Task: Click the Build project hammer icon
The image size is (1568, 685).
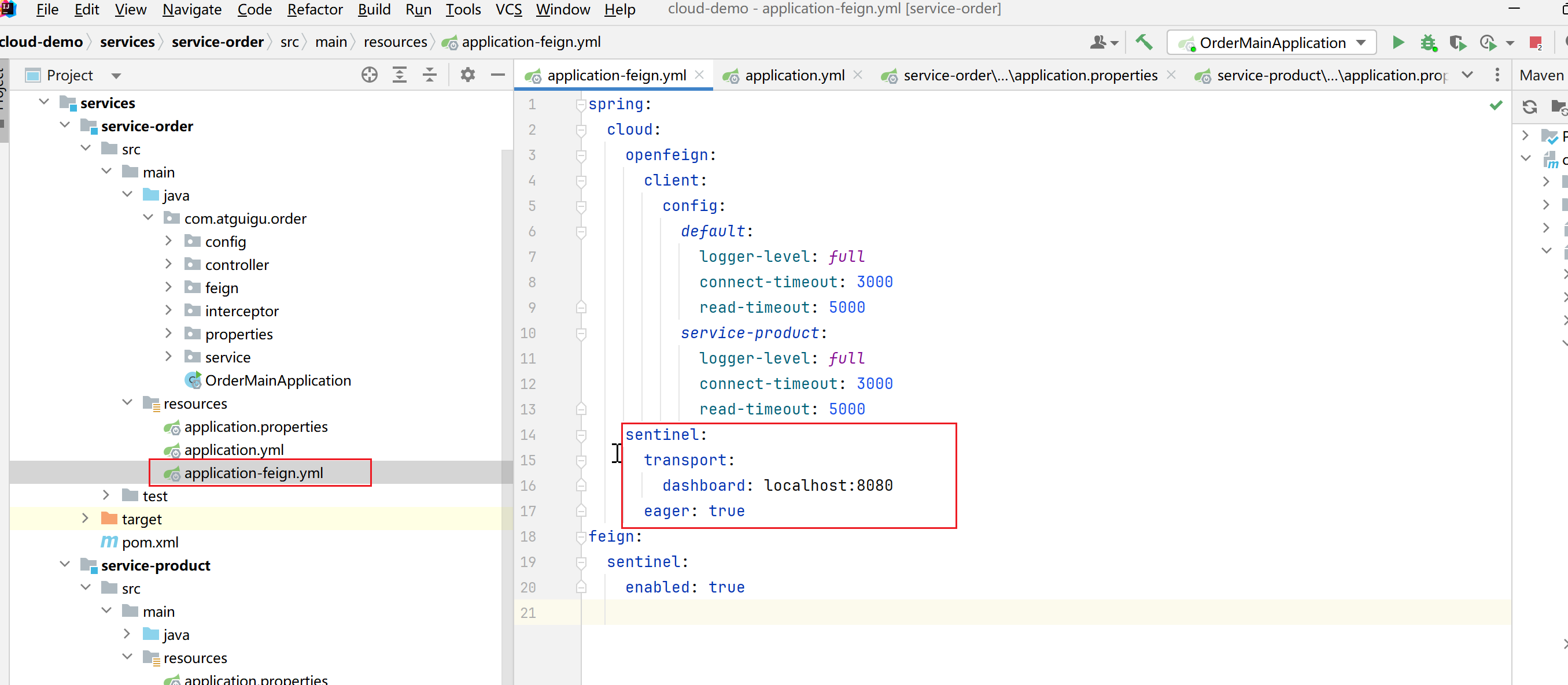Action: point(1143,42)
